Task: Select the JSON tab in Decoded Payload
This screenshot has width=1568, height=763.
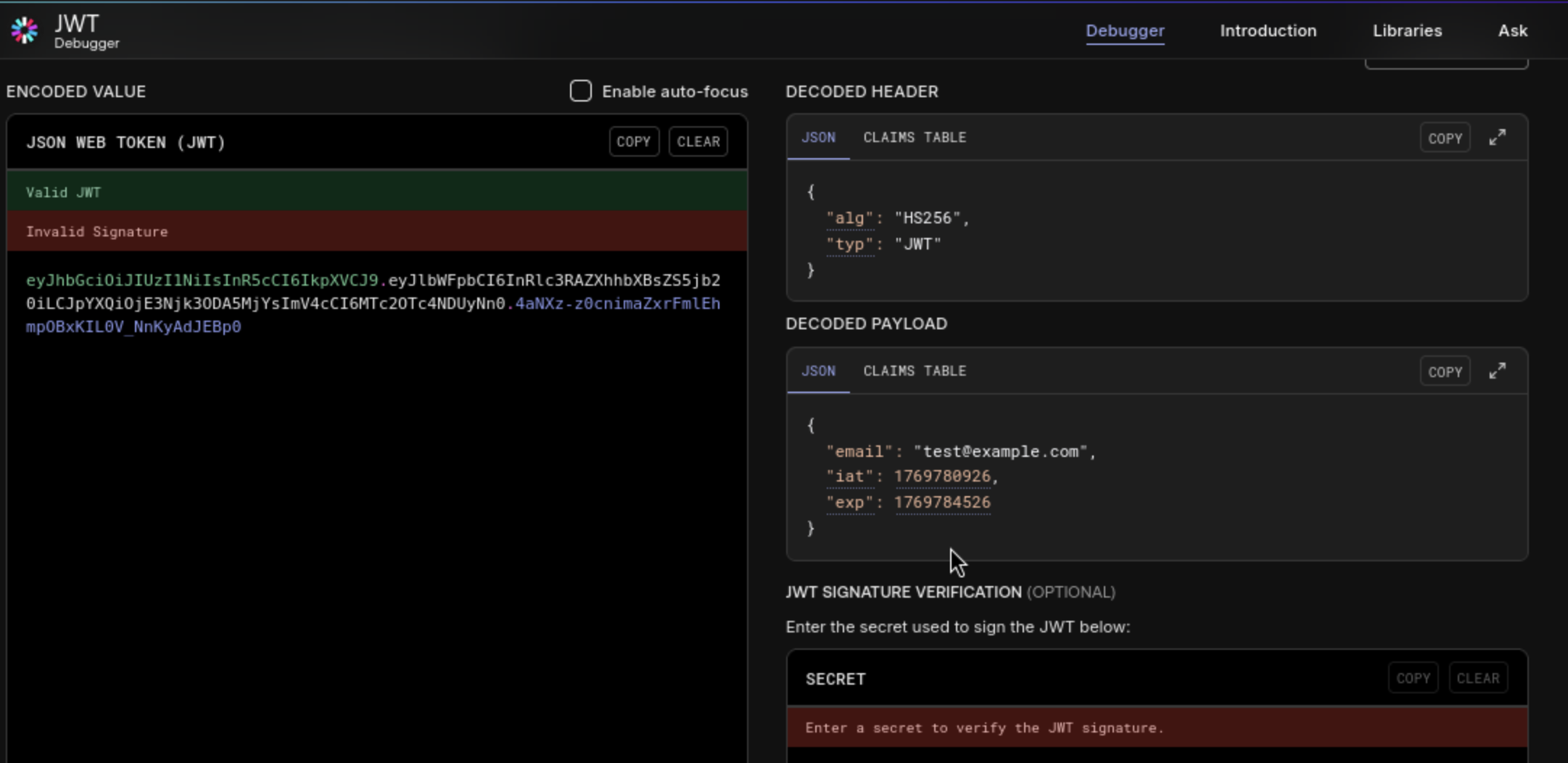Action: click(x=818, y=371)
